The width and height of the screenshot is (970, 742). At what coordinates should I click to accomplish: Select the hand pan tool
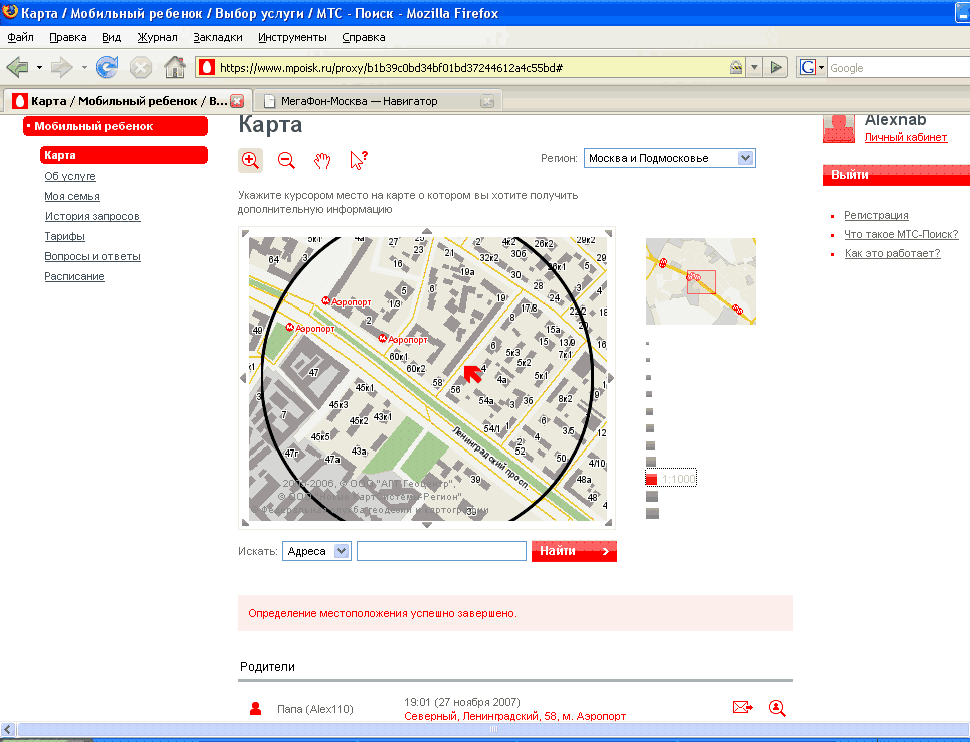pos(322,160)
